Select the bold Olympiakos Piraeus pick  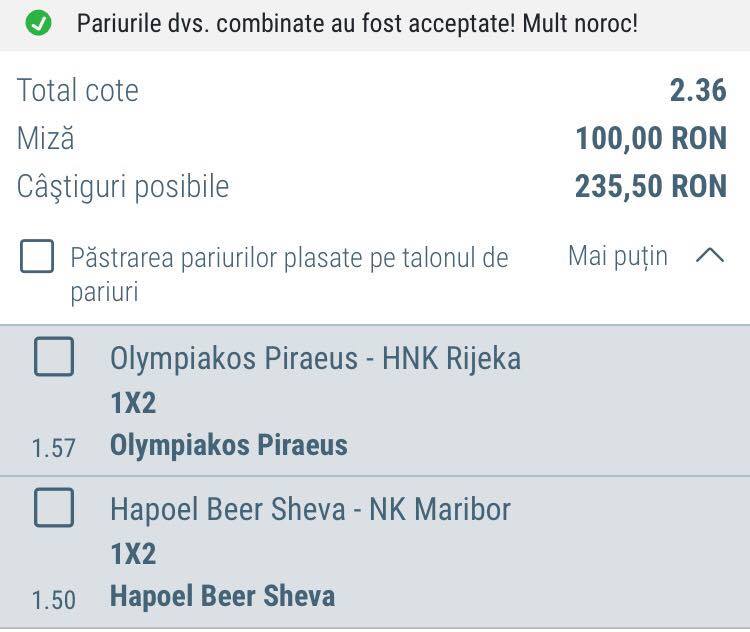229,445
